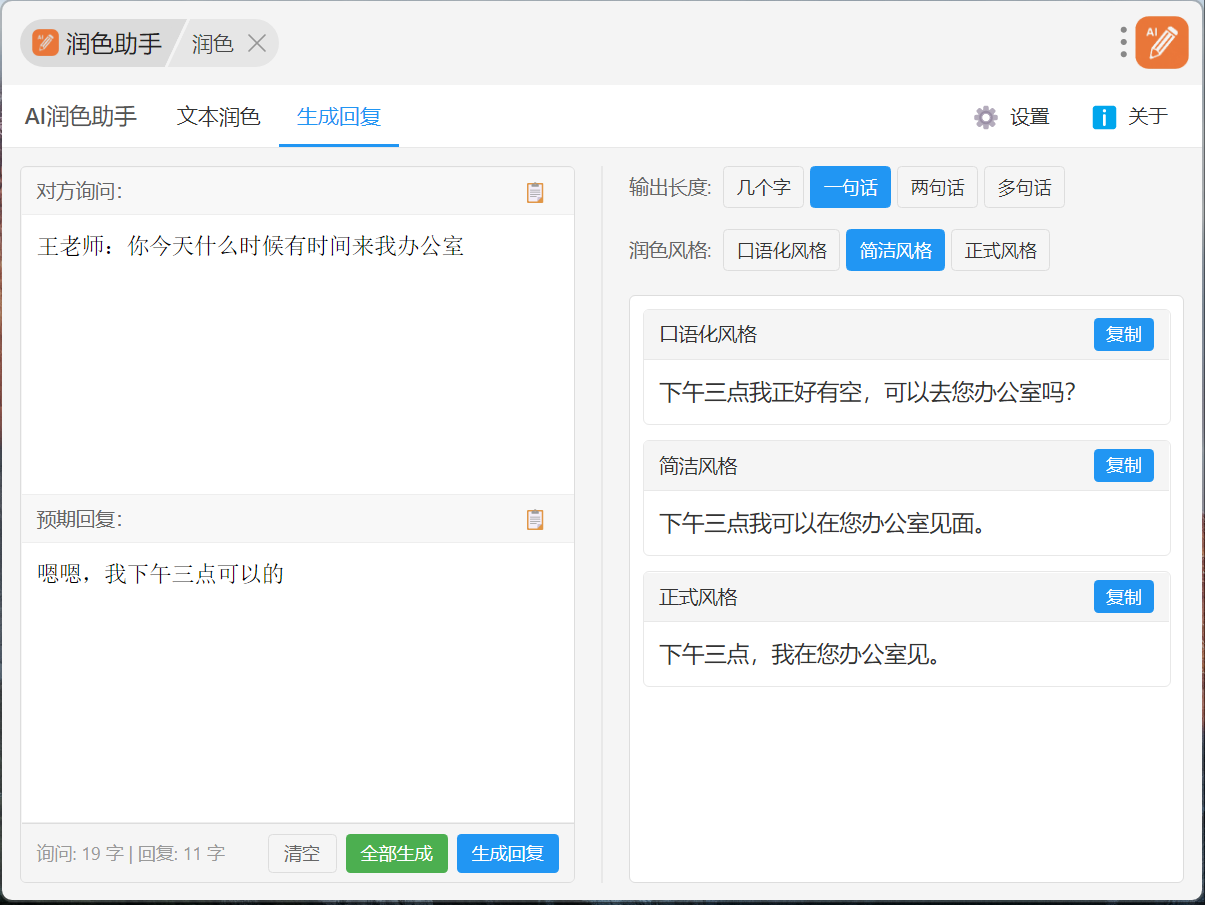Paste clipboard into 对方询问 field
Image resolution: width=1205 pixels, height=905 pixels.
point(535,192)
